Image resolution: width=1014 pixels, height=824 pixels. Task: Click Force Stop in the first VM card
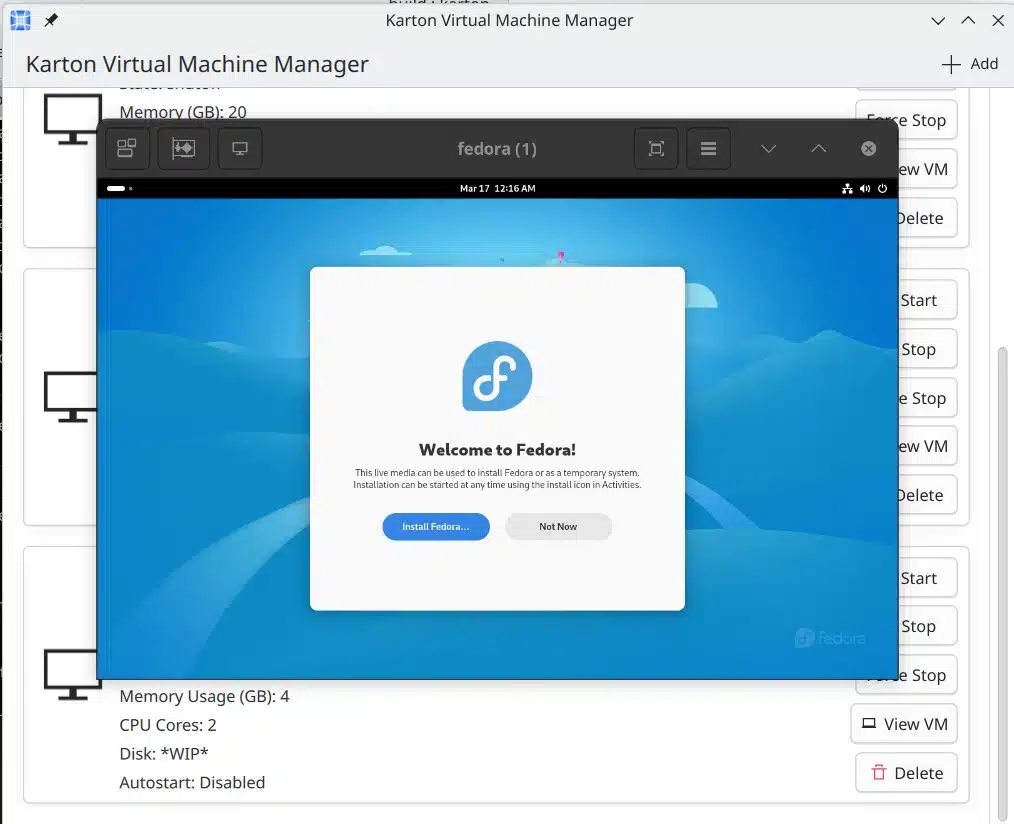pos(906,120)
